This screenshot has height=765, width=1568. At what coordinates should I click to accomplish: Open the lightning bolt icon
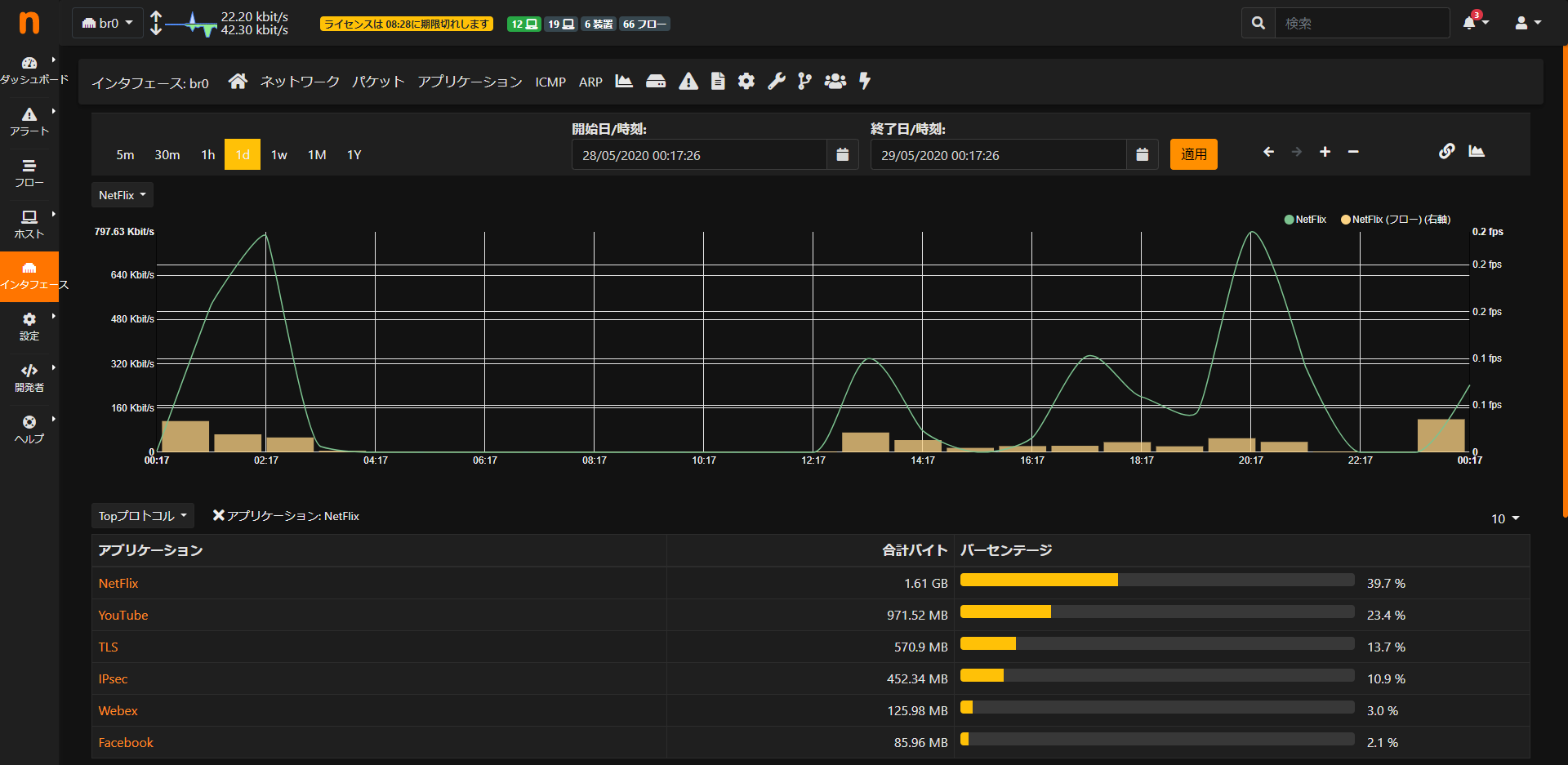(x=865, y=81)
